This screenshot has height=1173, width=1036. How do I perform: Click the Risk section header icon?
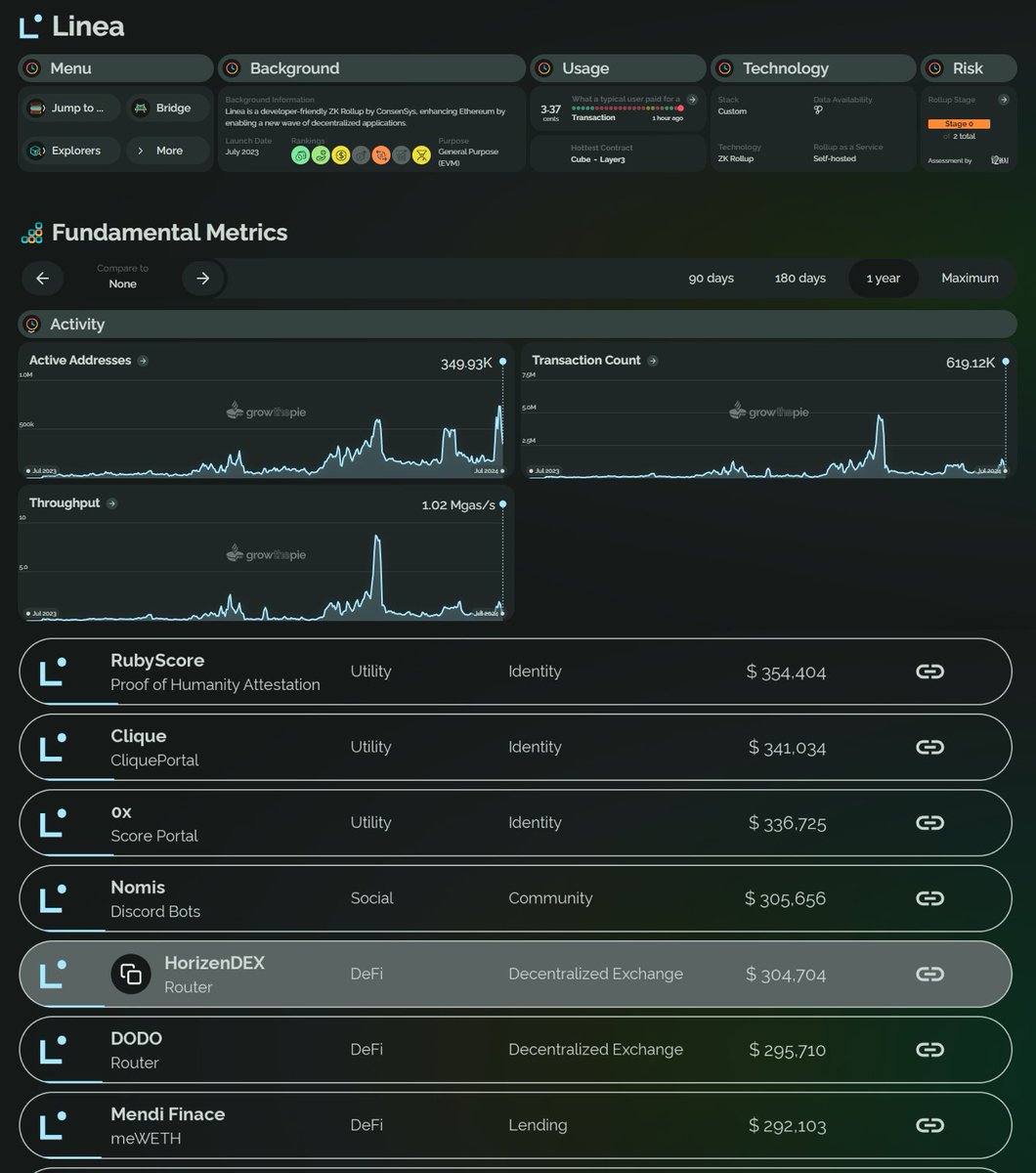click(x=934, y=68)
